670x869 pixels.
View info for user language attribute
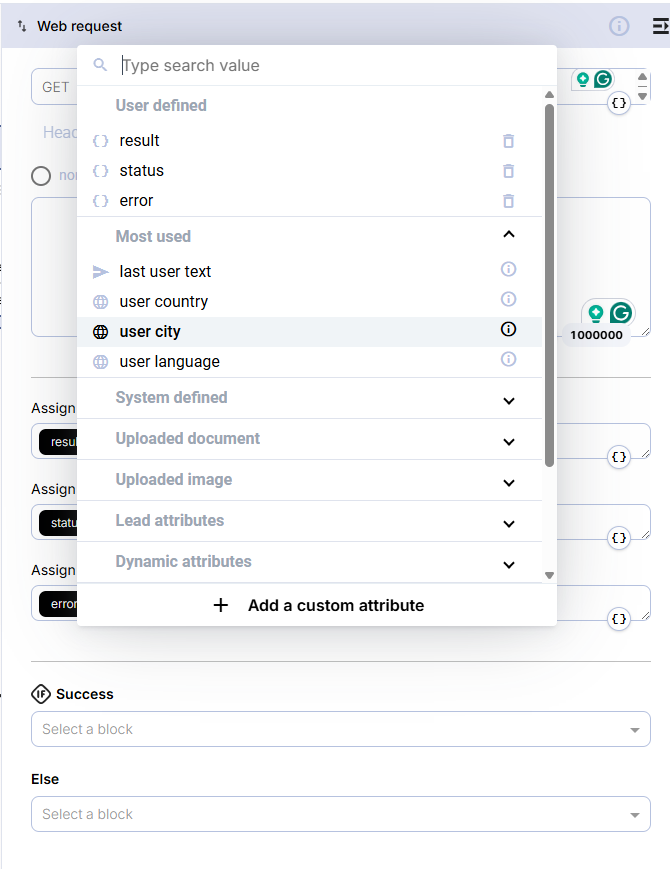[x=508, y=359]
